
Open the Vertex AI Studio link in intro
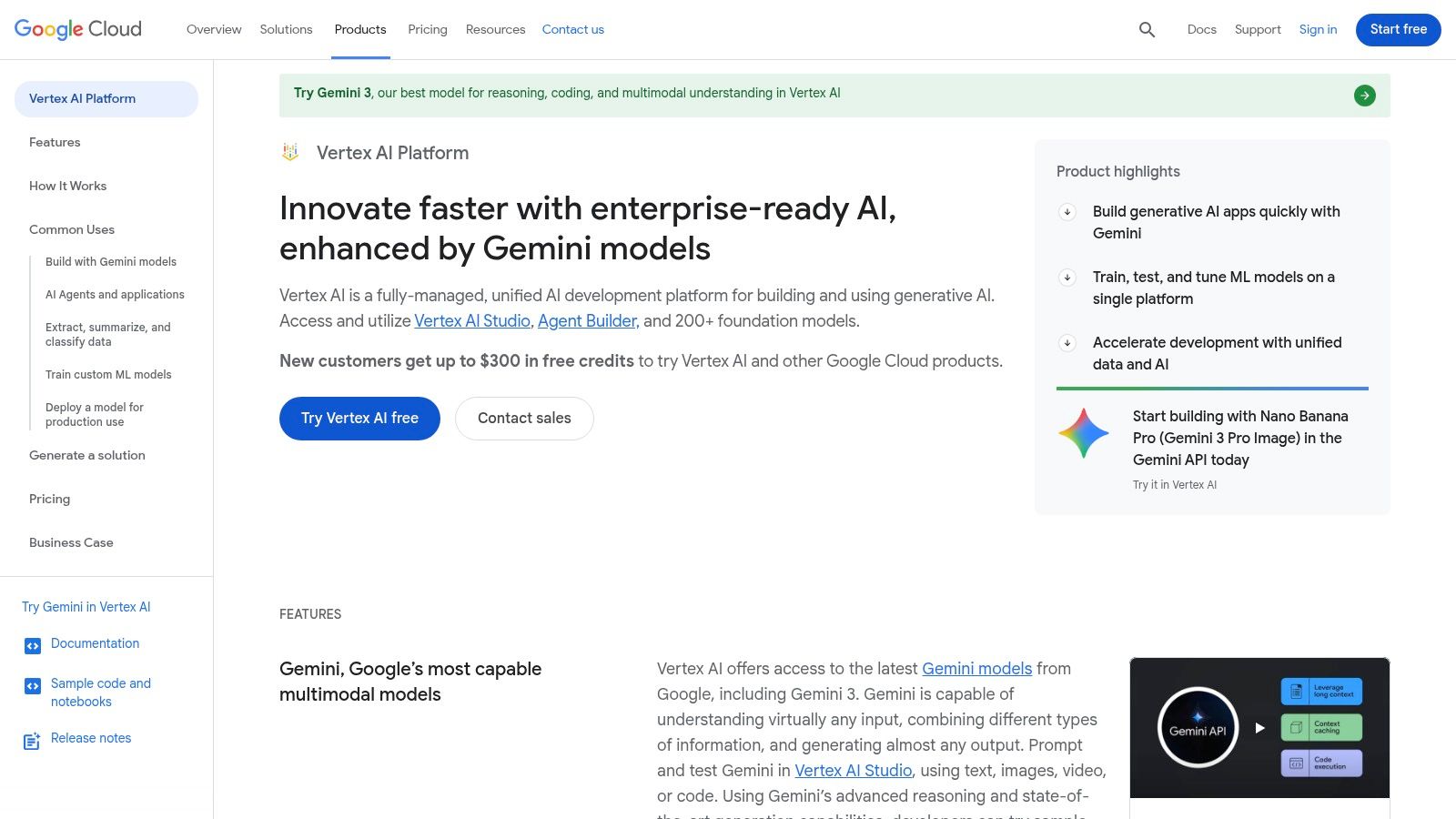click(472, 321)
